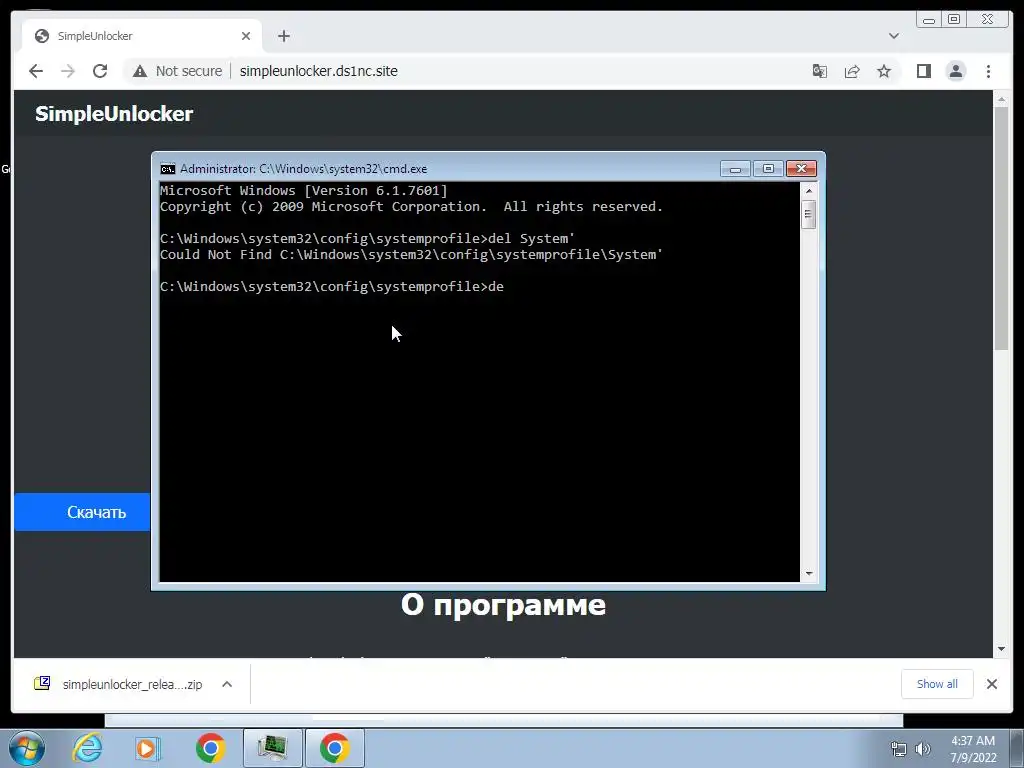The width and height of the screenshot is (1024, 768).
Task: Expand the tab search chevron
Action: coord(894,36)
